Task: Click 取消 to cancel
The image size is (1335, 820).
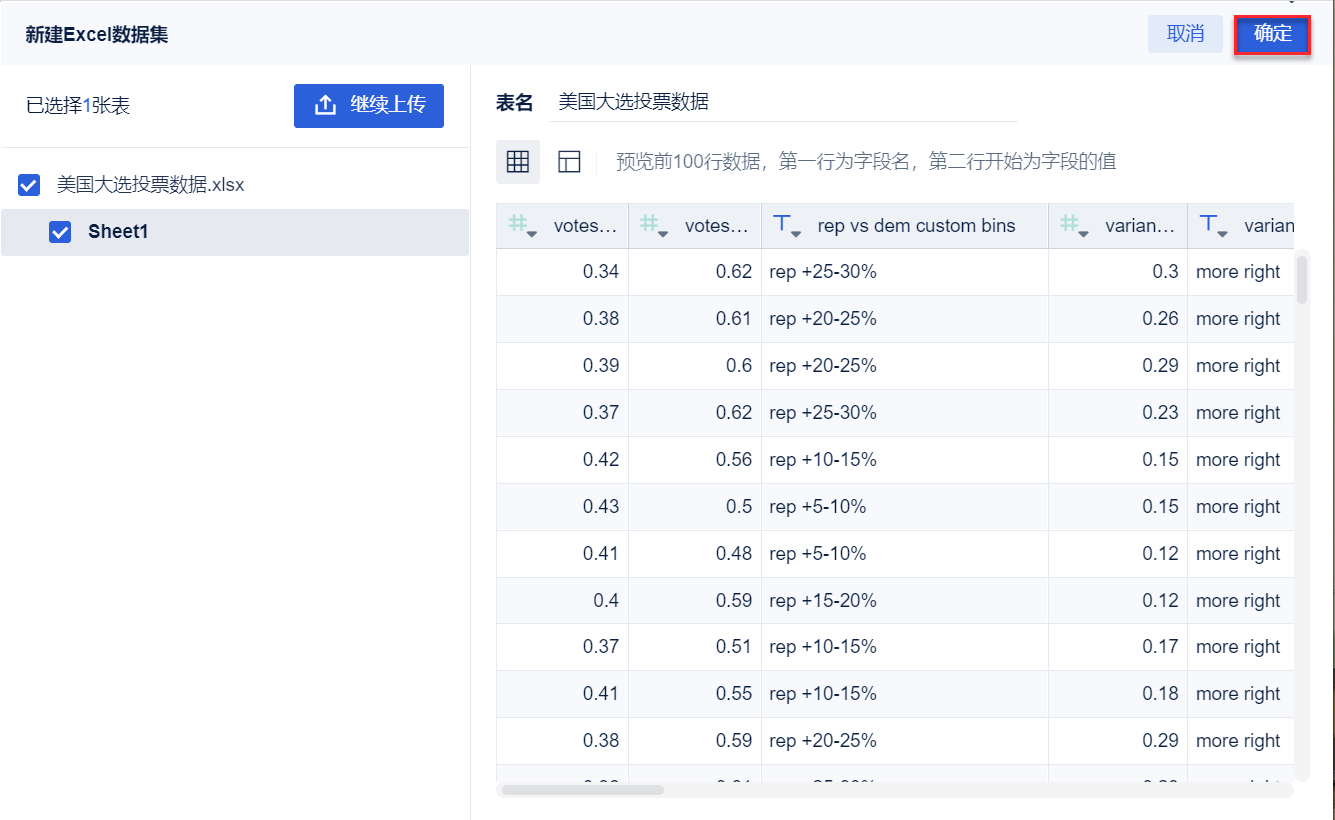Action: [1185, 34]
